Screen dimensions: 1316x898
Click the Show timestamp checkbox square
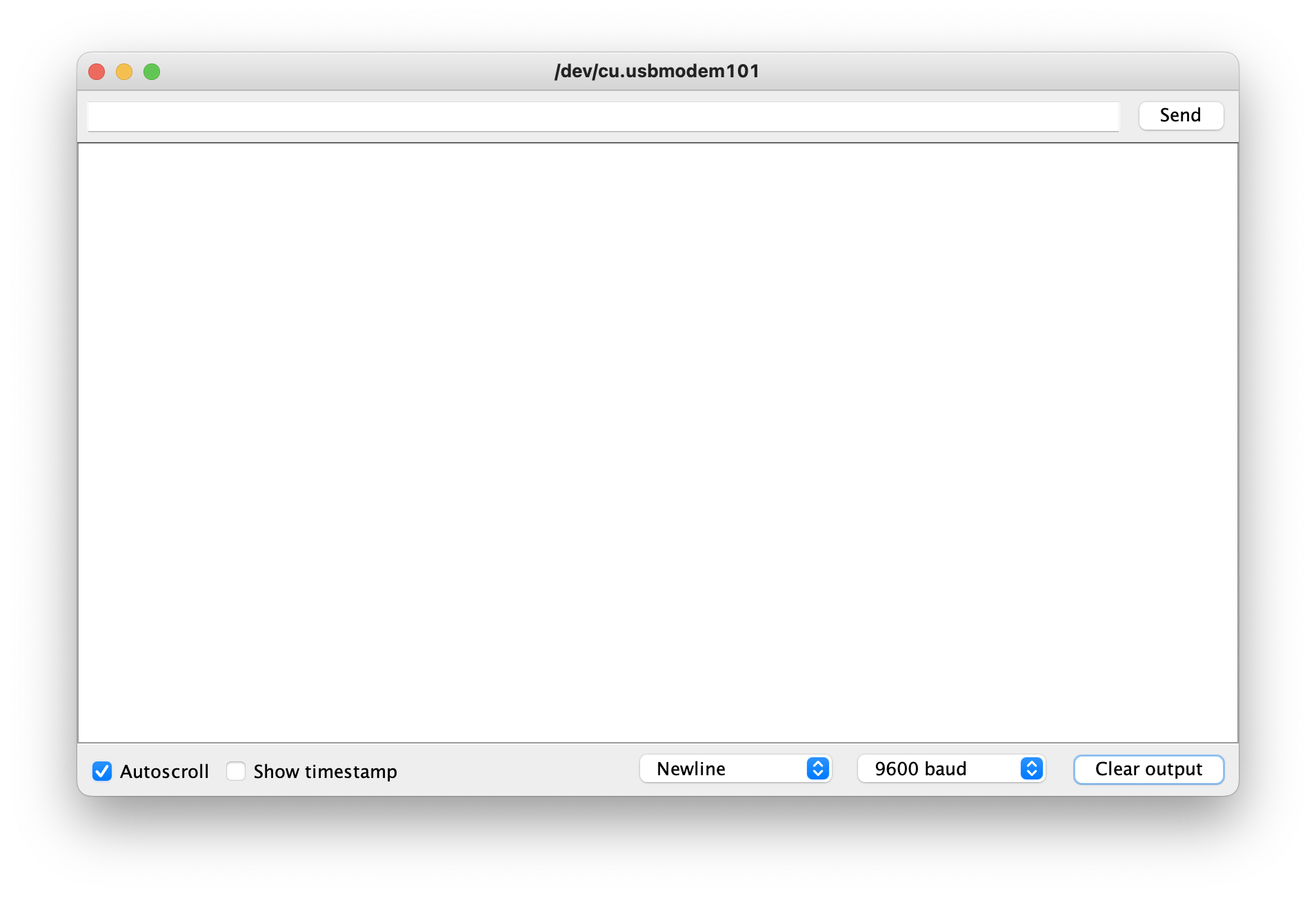(236, 771)
